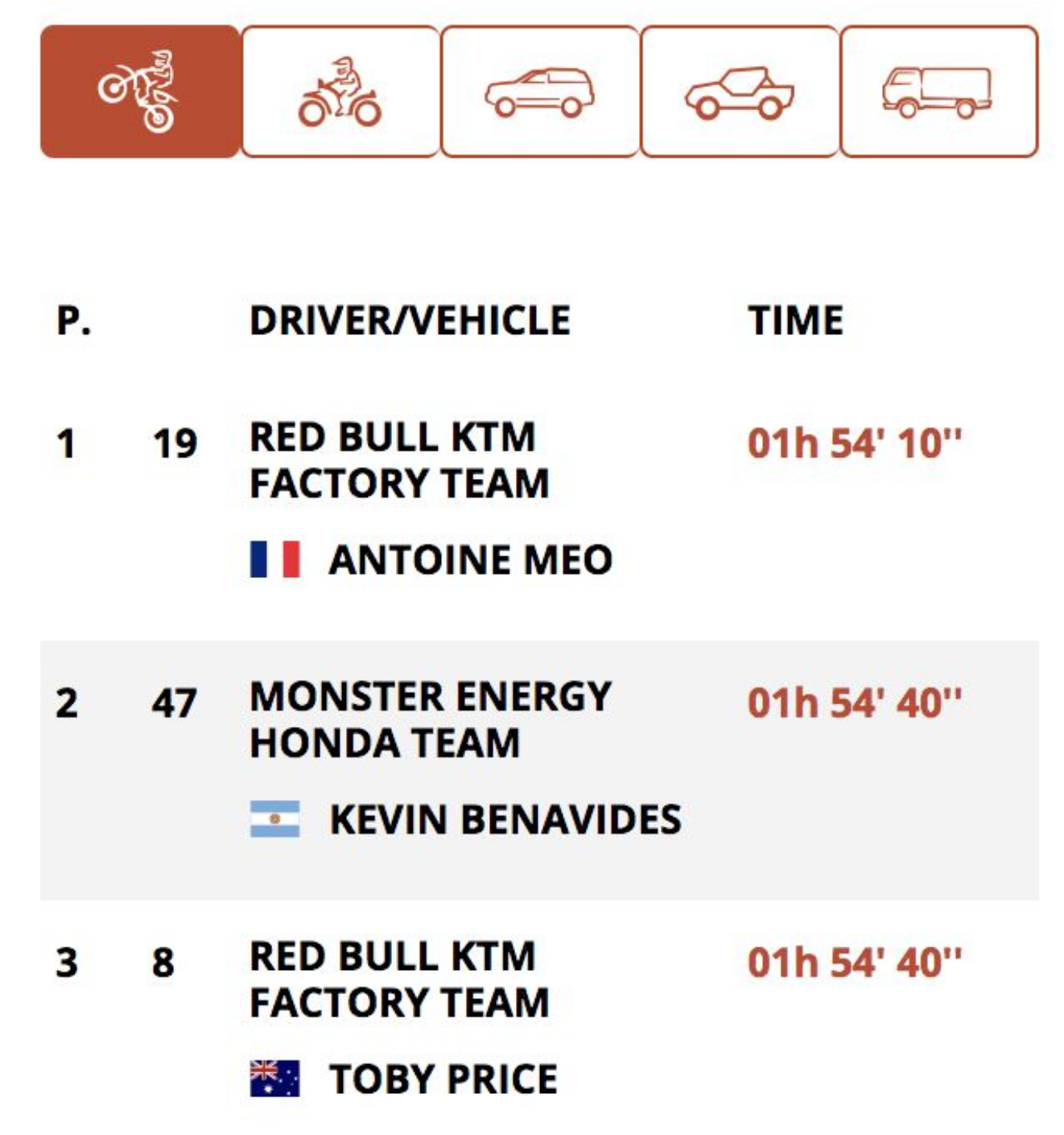
Task: Click first-place Red Bull KTM Factory Team
Action: click(x=399, y=460)
